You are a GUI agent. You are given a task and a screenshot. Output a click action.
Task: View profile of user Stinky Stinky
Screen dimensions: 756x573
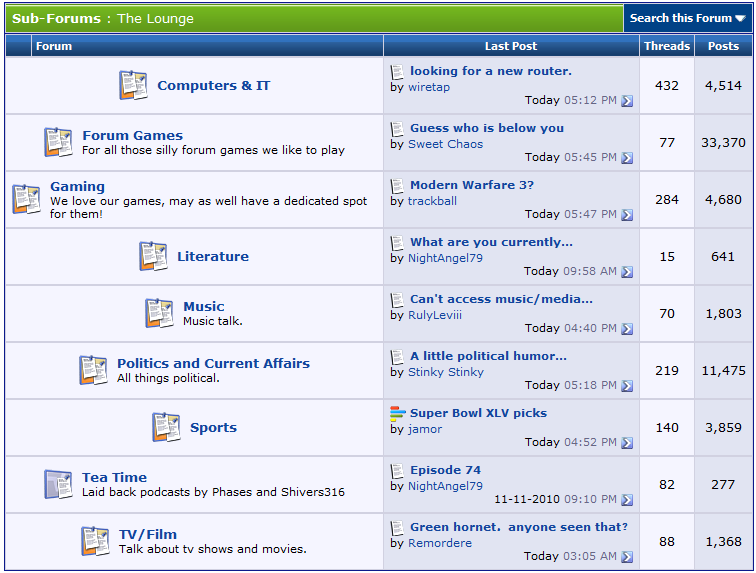click(x=446, y=371)
